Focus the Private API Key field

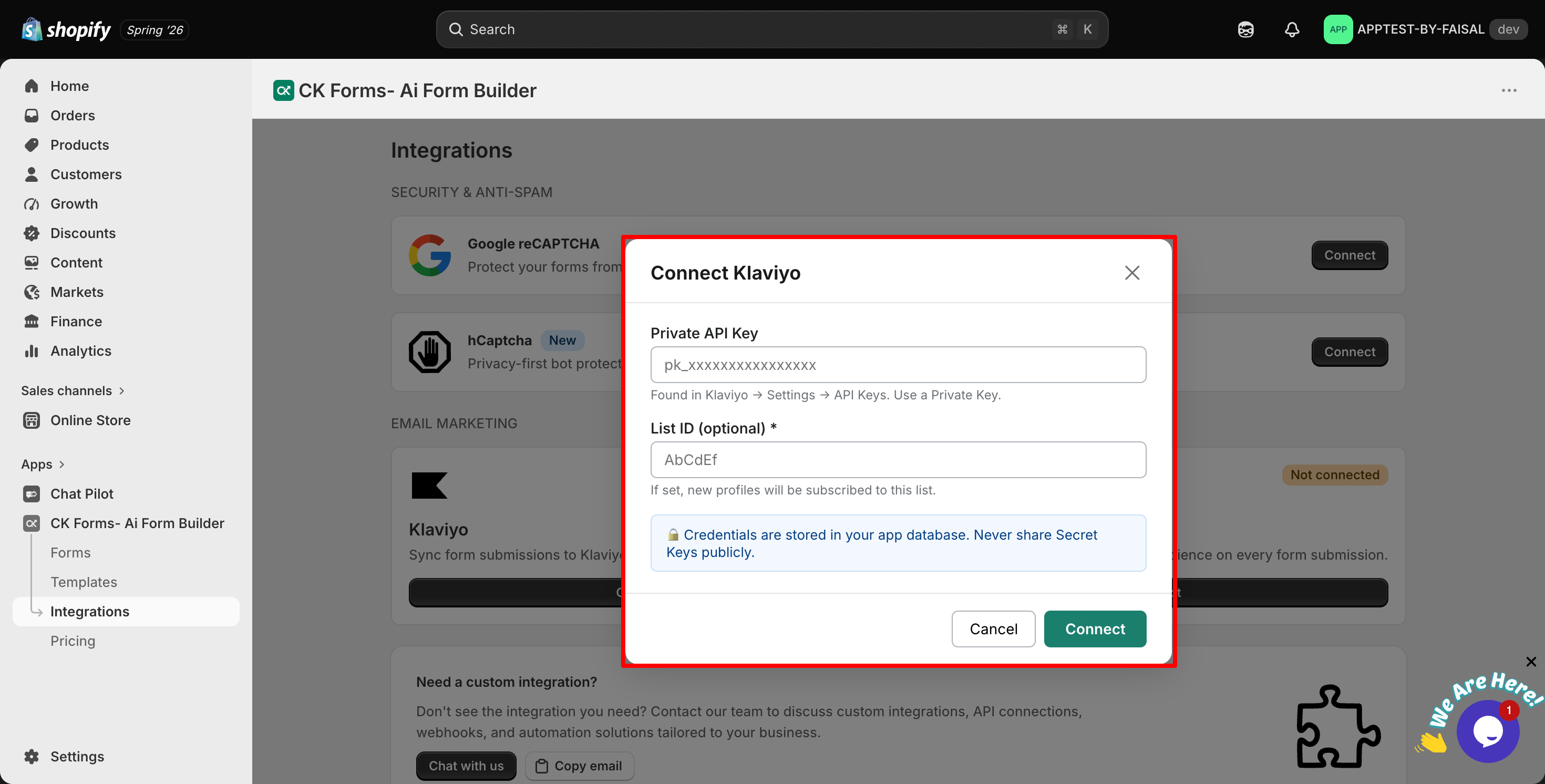click(x=898, y=365)
